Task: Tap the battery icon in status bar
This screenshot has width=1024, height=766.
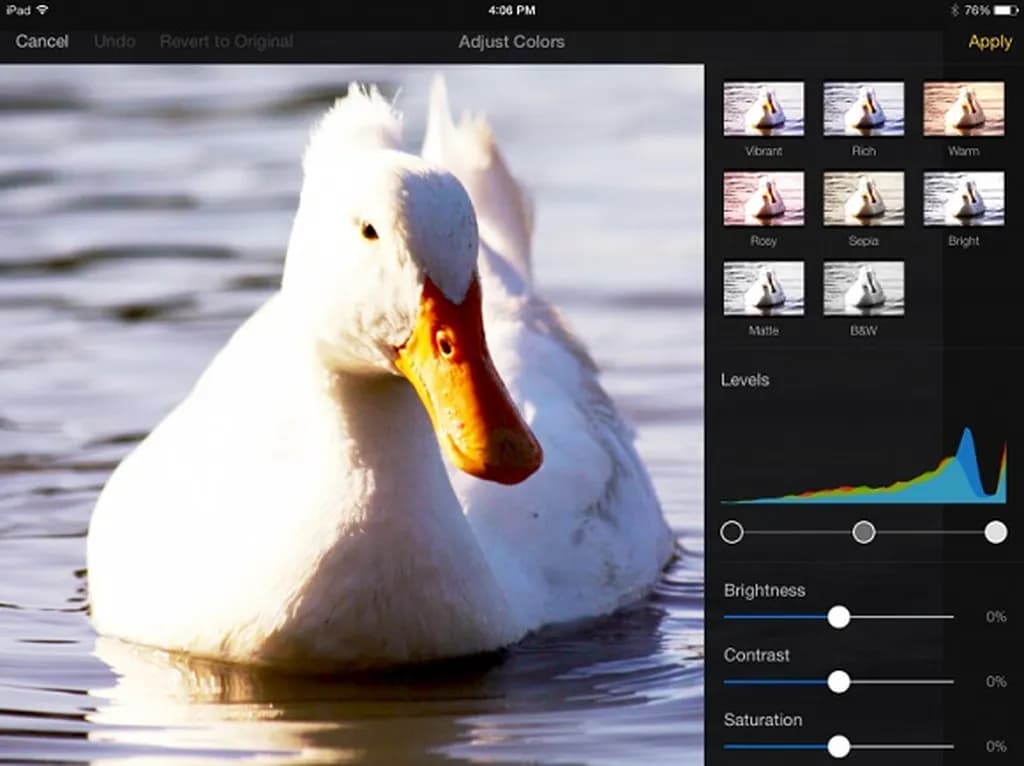Action: point(1005,10)
